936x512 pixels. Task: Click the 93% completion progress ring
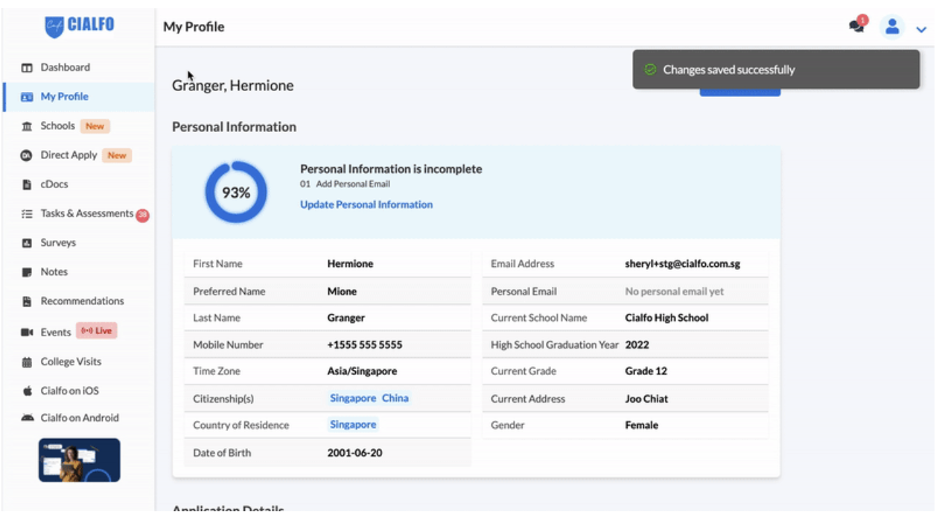pyautogui.click(x=236, y=192)
